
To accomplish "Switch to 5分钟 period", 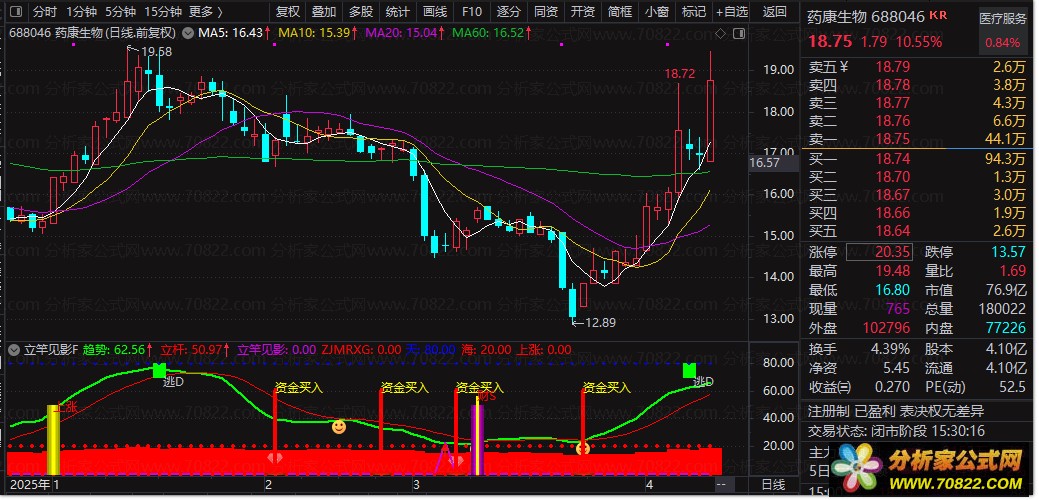I will (x=120, y=12).
